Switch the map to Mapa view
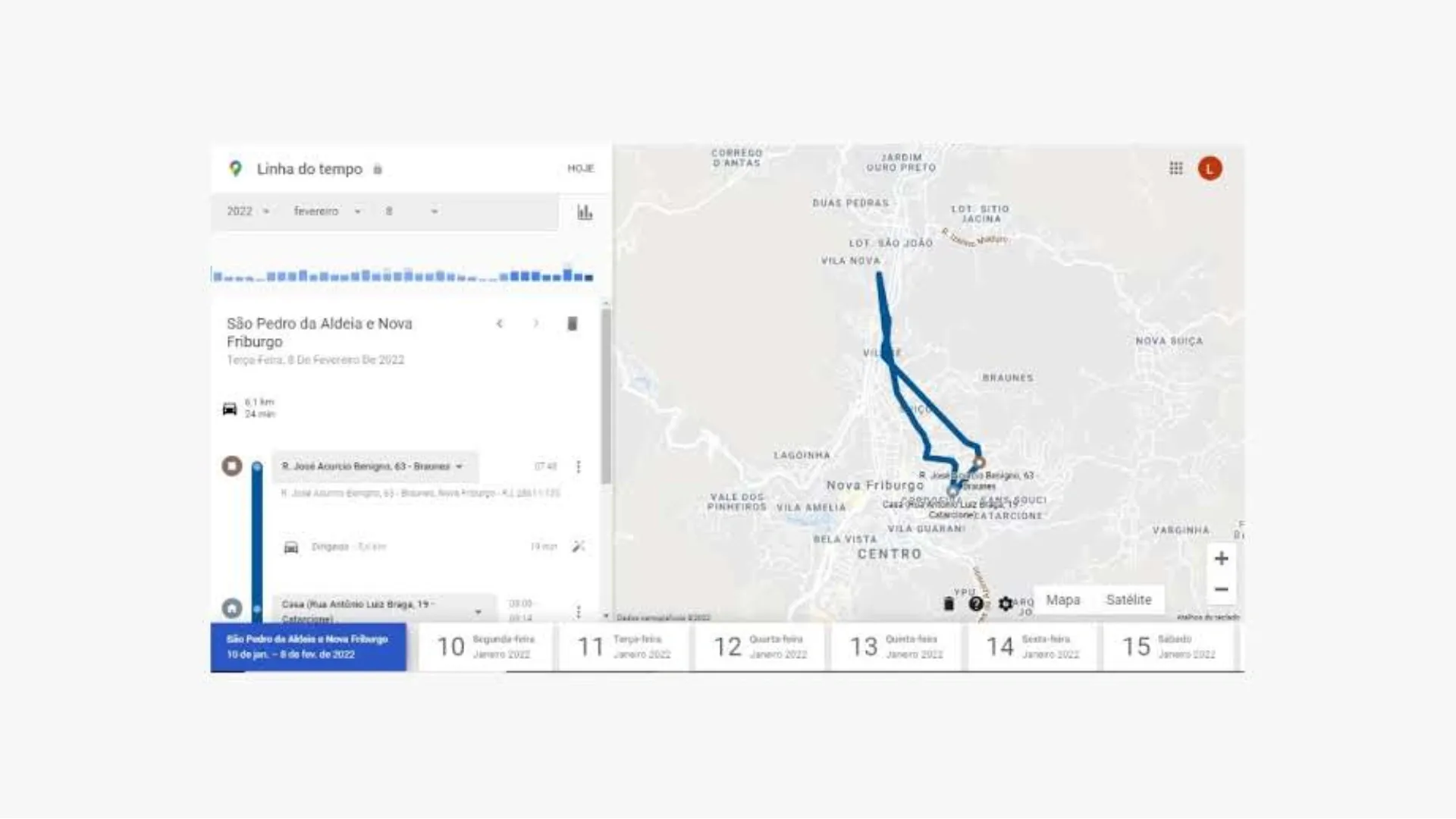 1063,600
